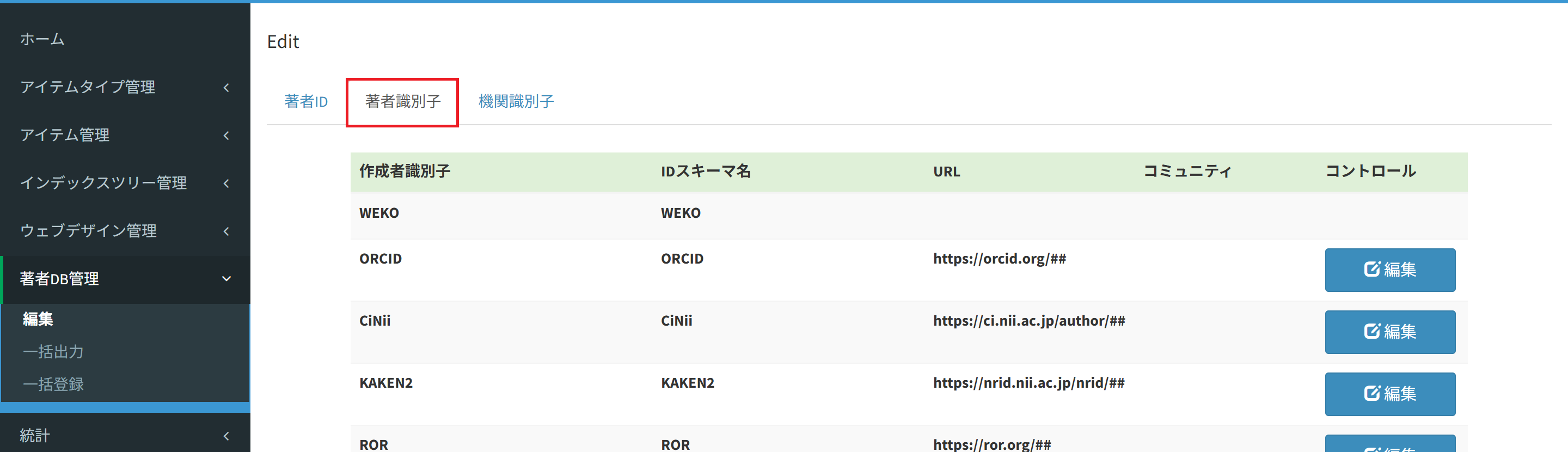
Task: Click the edit button for CiNii row
Action: point(1389,332)
